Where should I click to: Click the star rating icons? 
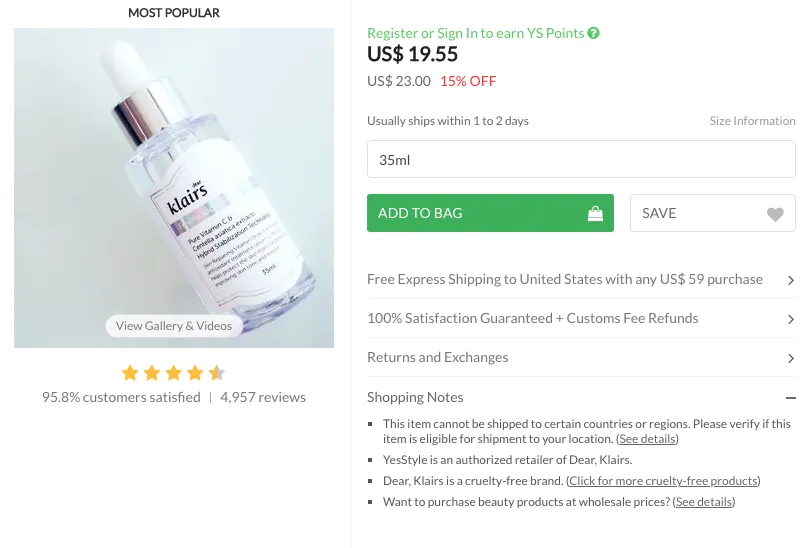click(x=173, y=373)
